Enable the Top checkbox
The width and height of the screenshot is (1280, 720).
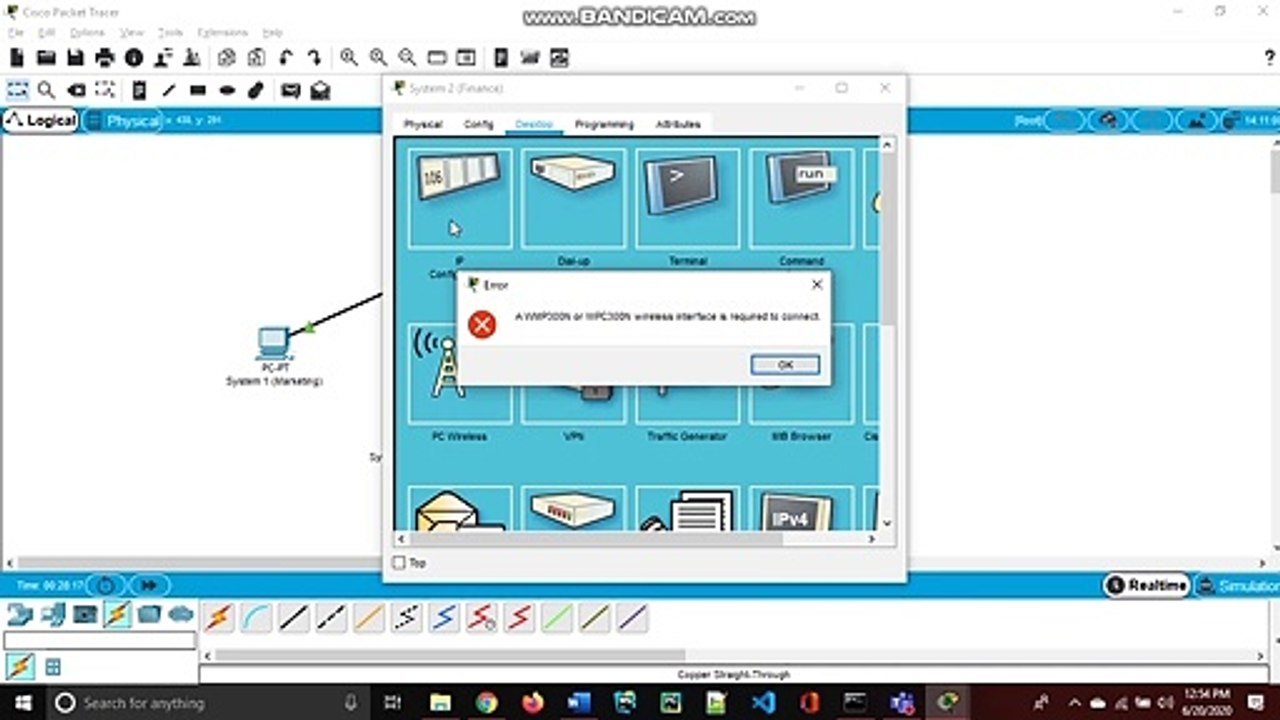pos(399,563)
